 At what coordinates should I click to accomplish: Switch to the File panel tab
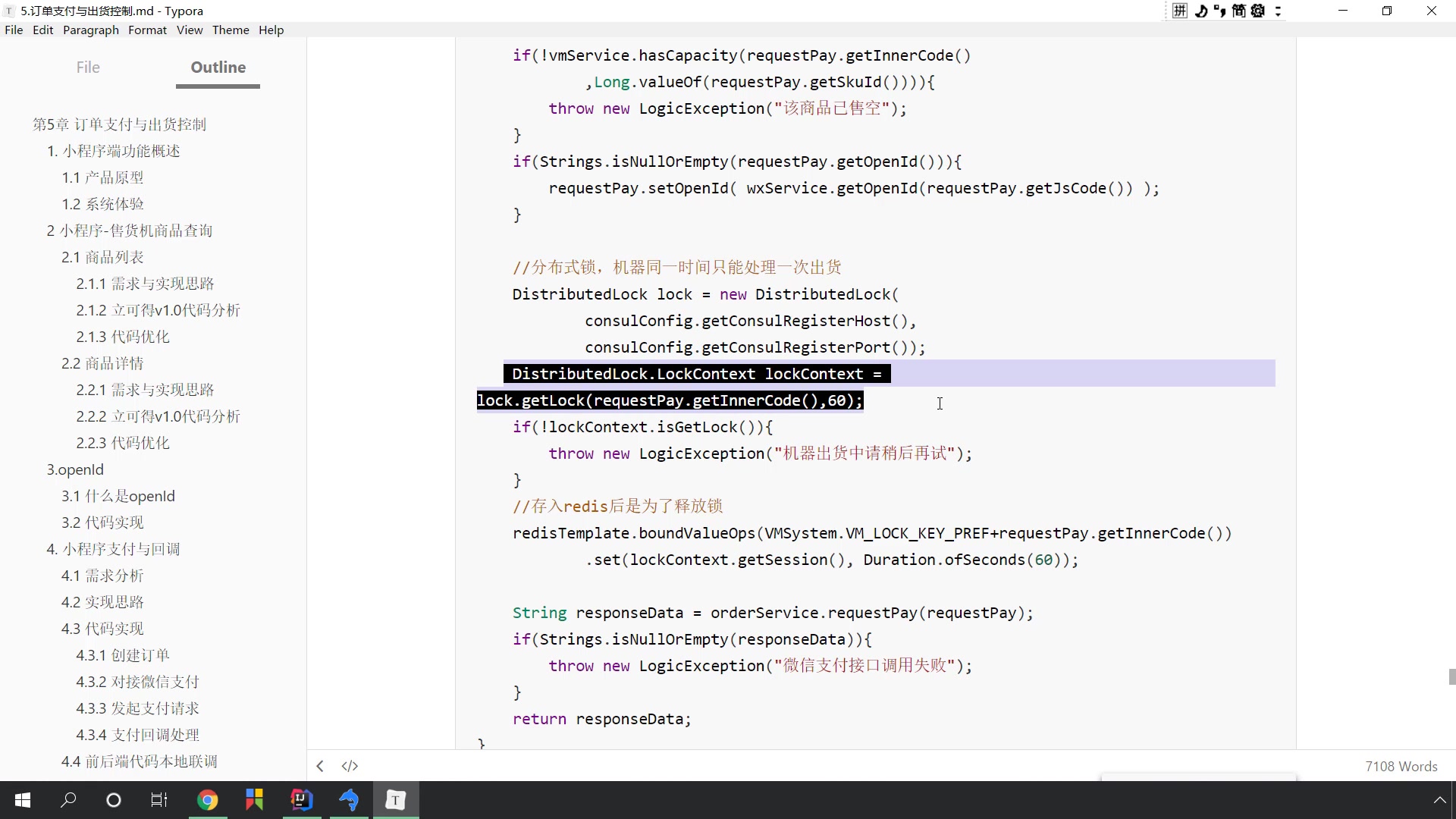coord(87,67)
